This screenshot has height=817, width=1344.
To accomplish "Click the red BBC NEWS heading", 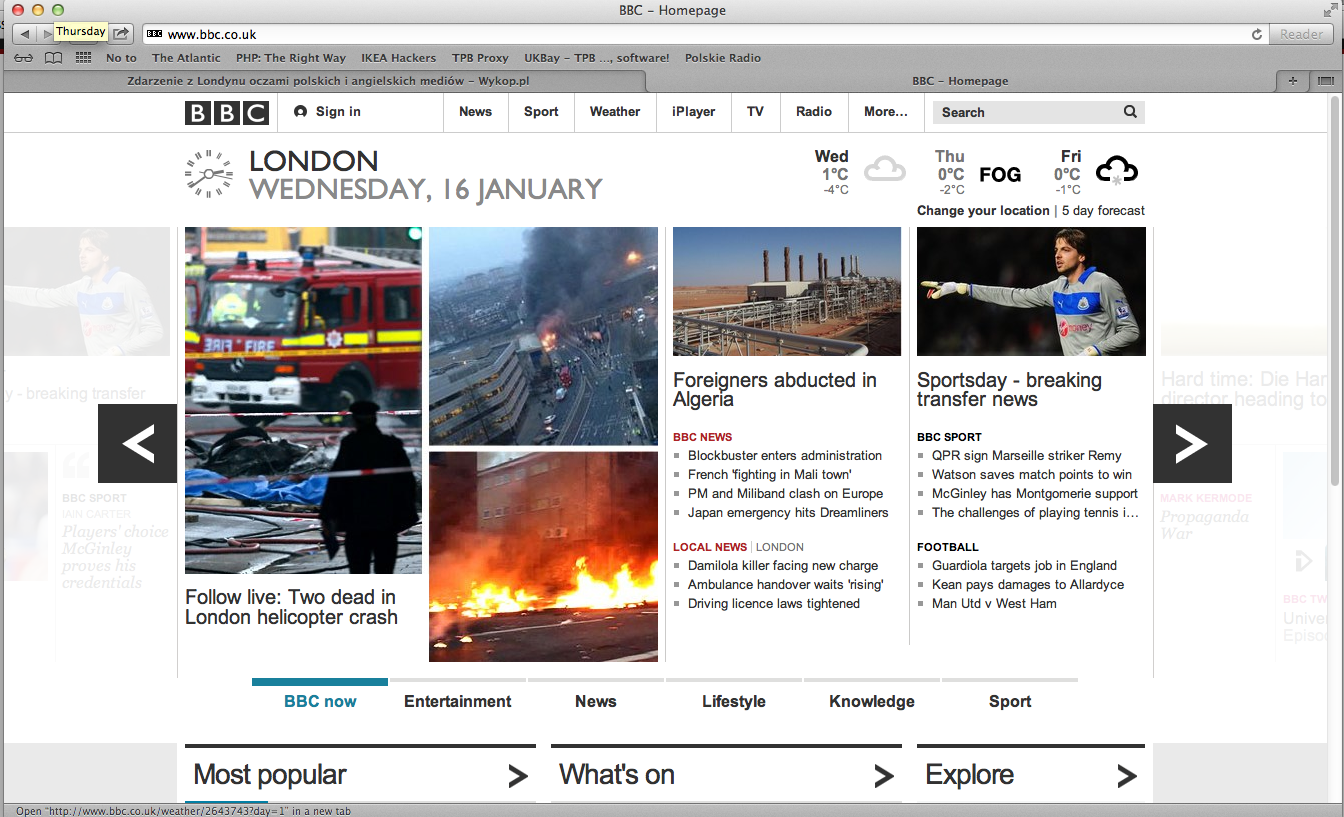I will (x=703, y=437).
